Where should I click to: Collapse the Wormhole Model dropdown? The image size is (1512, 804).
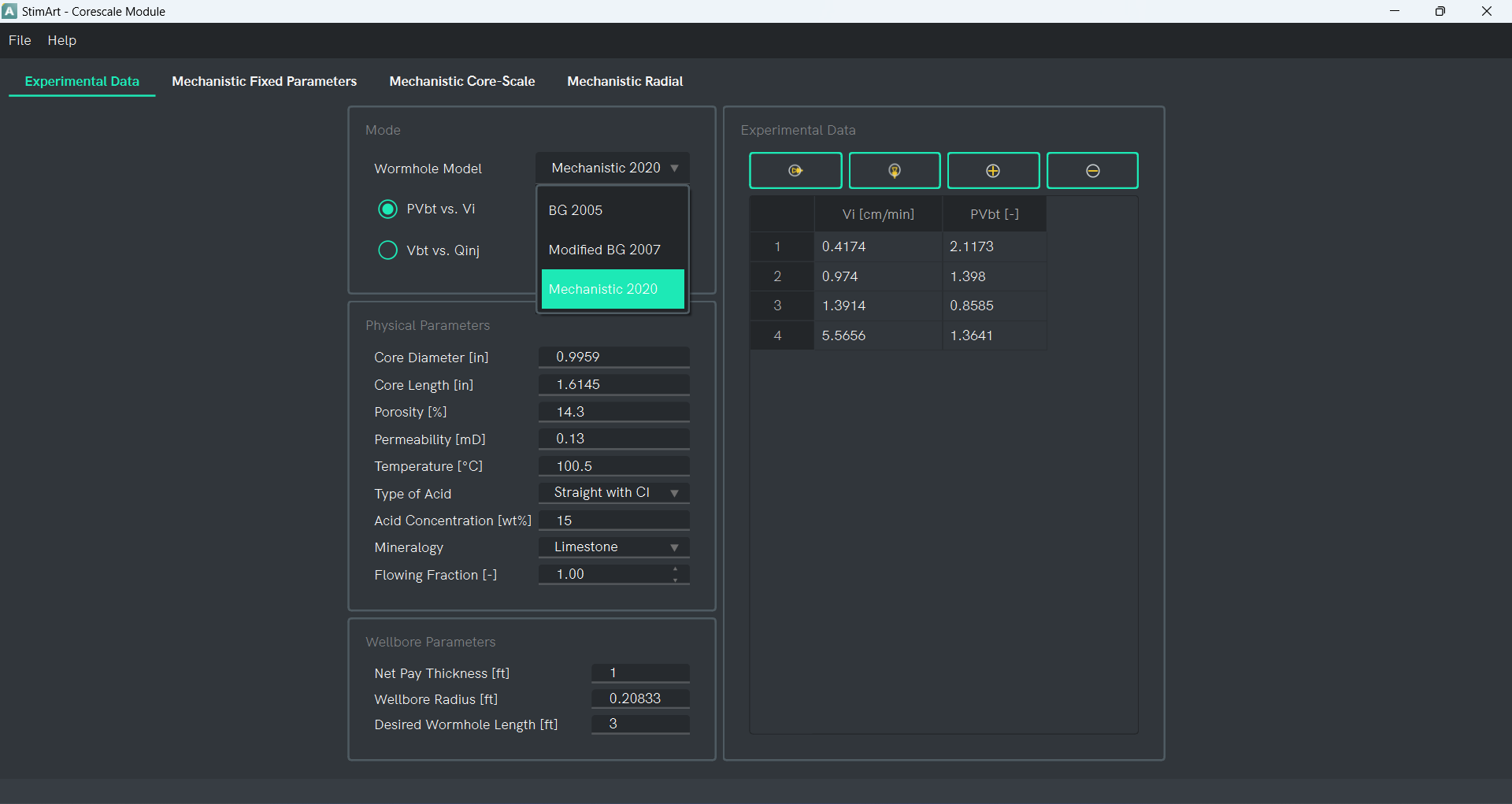tap(613, 168)
